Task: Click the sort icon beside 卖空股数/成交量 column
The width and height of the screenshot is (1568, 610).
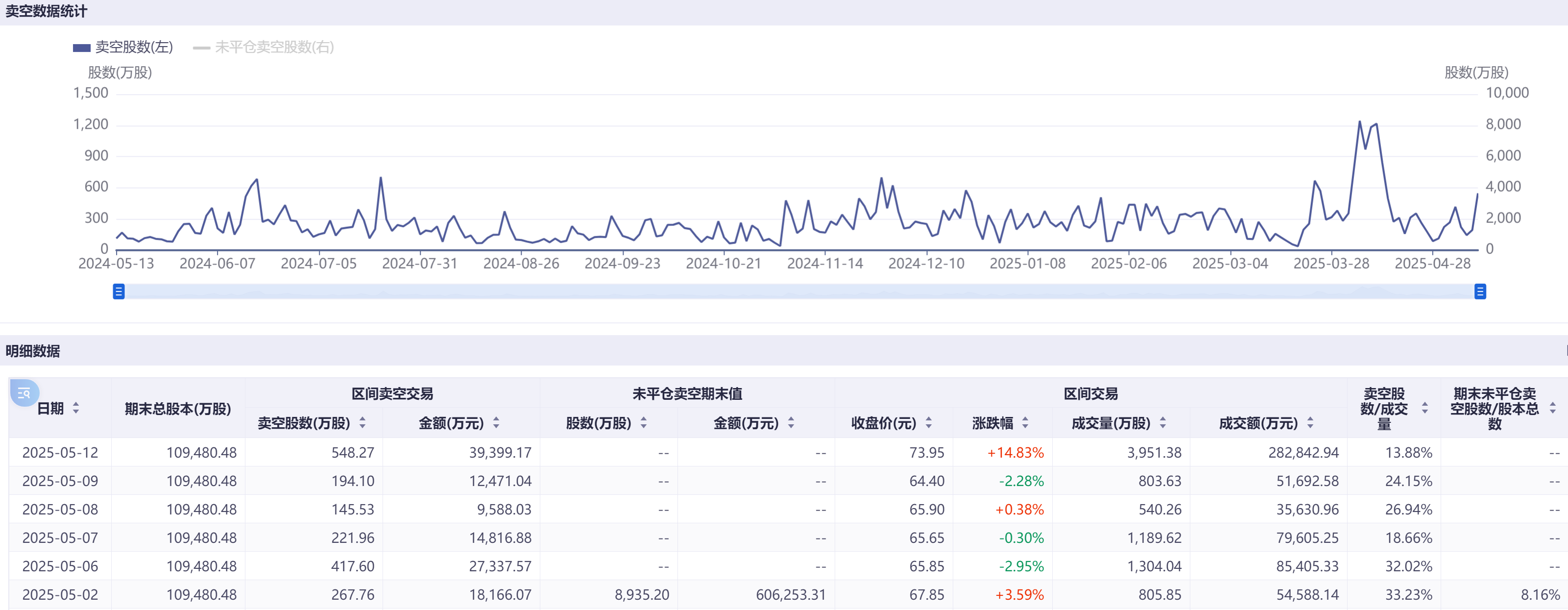Action: coord(1425,409)
